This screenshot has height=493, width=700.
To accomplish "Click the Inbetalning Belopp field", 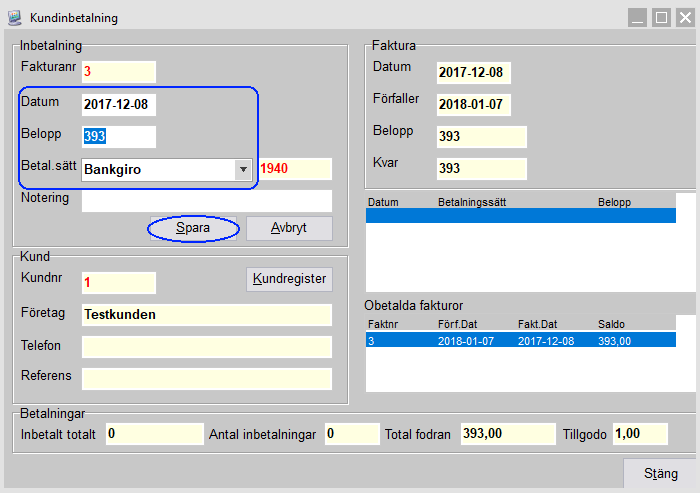I will tap(119, 137).
